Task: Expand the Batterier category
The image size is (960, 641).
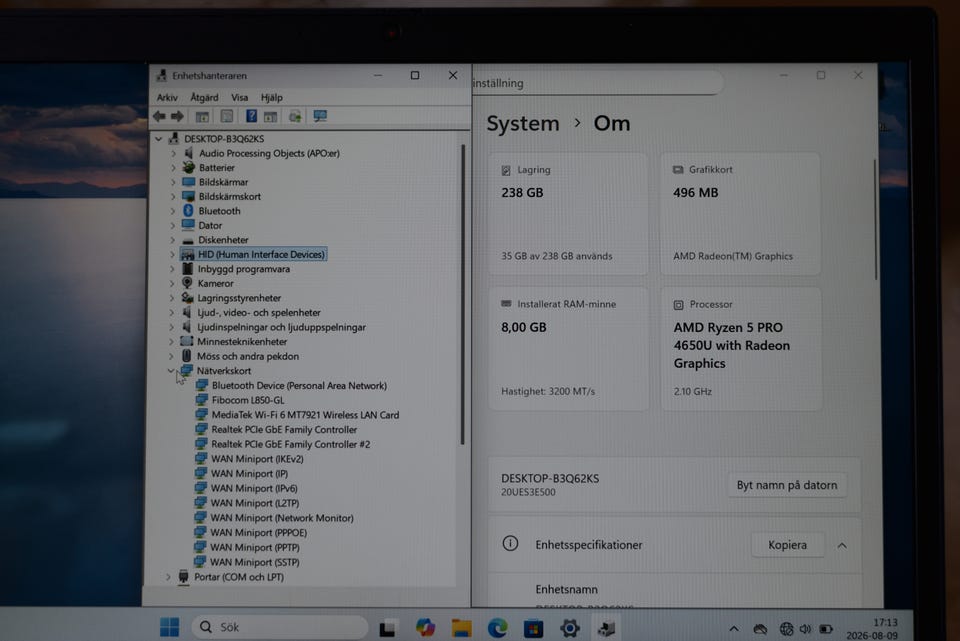Action: 173,168
